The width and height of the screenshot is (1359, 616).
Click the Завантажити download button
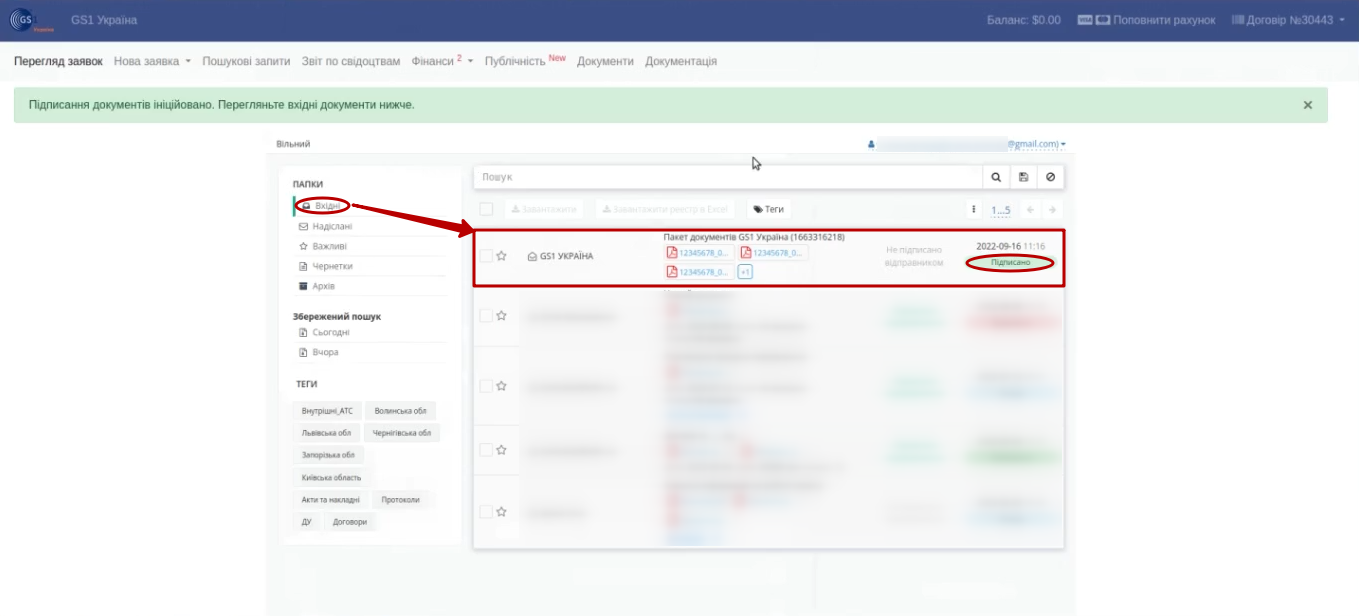point(544,209)
